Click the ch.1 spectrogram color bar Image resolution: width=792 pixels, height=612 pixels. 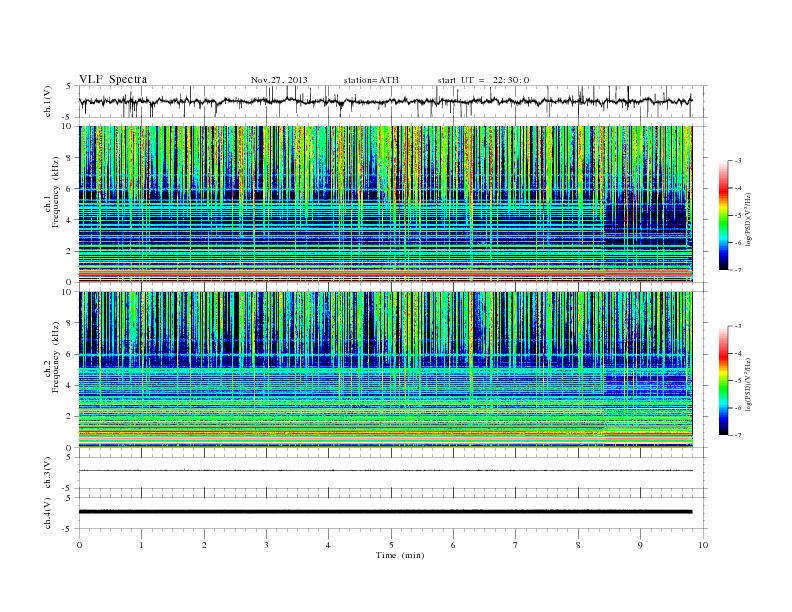click(723, 216)
